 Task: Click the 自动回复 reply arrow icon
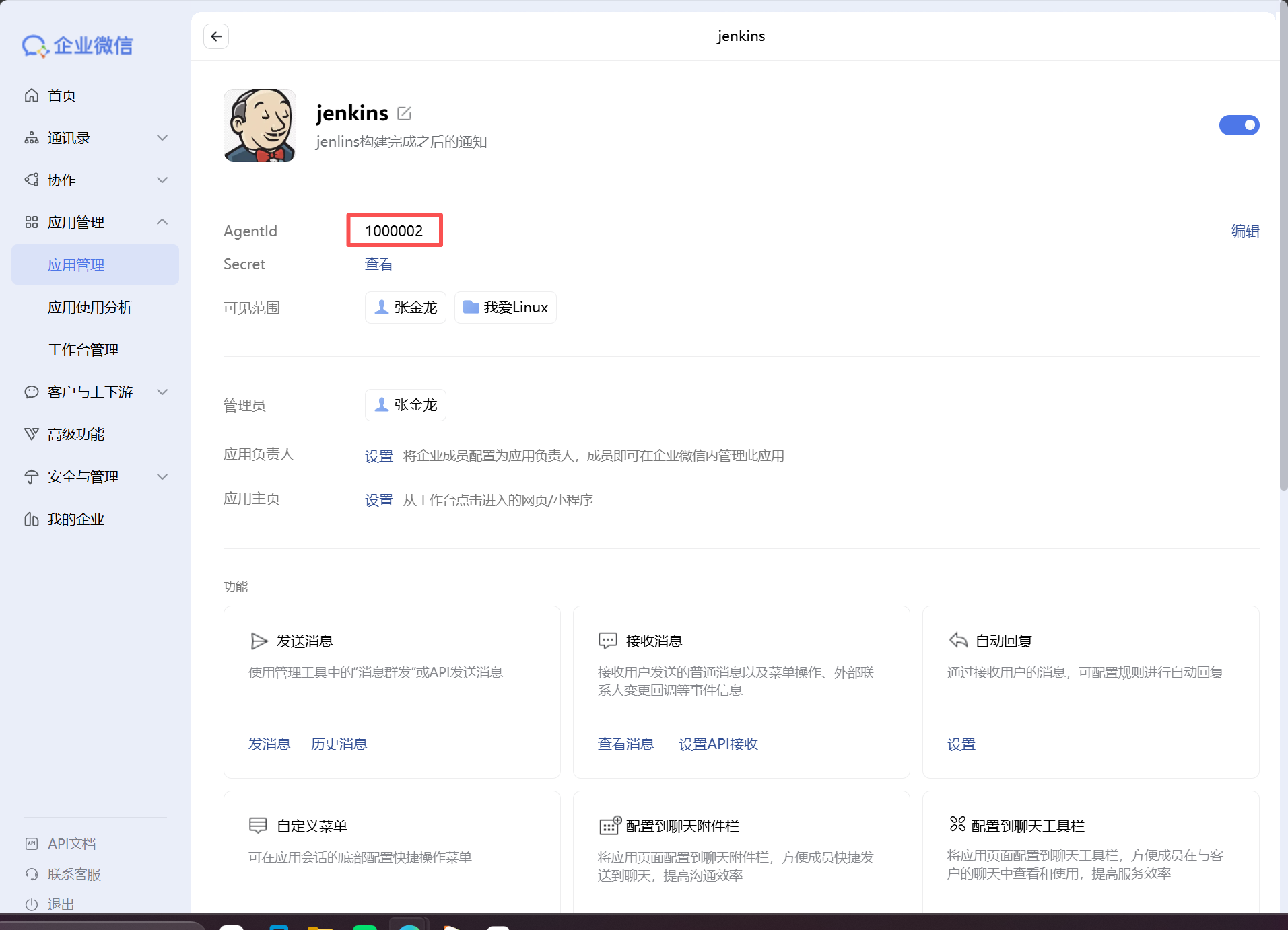tap(958, 641)
